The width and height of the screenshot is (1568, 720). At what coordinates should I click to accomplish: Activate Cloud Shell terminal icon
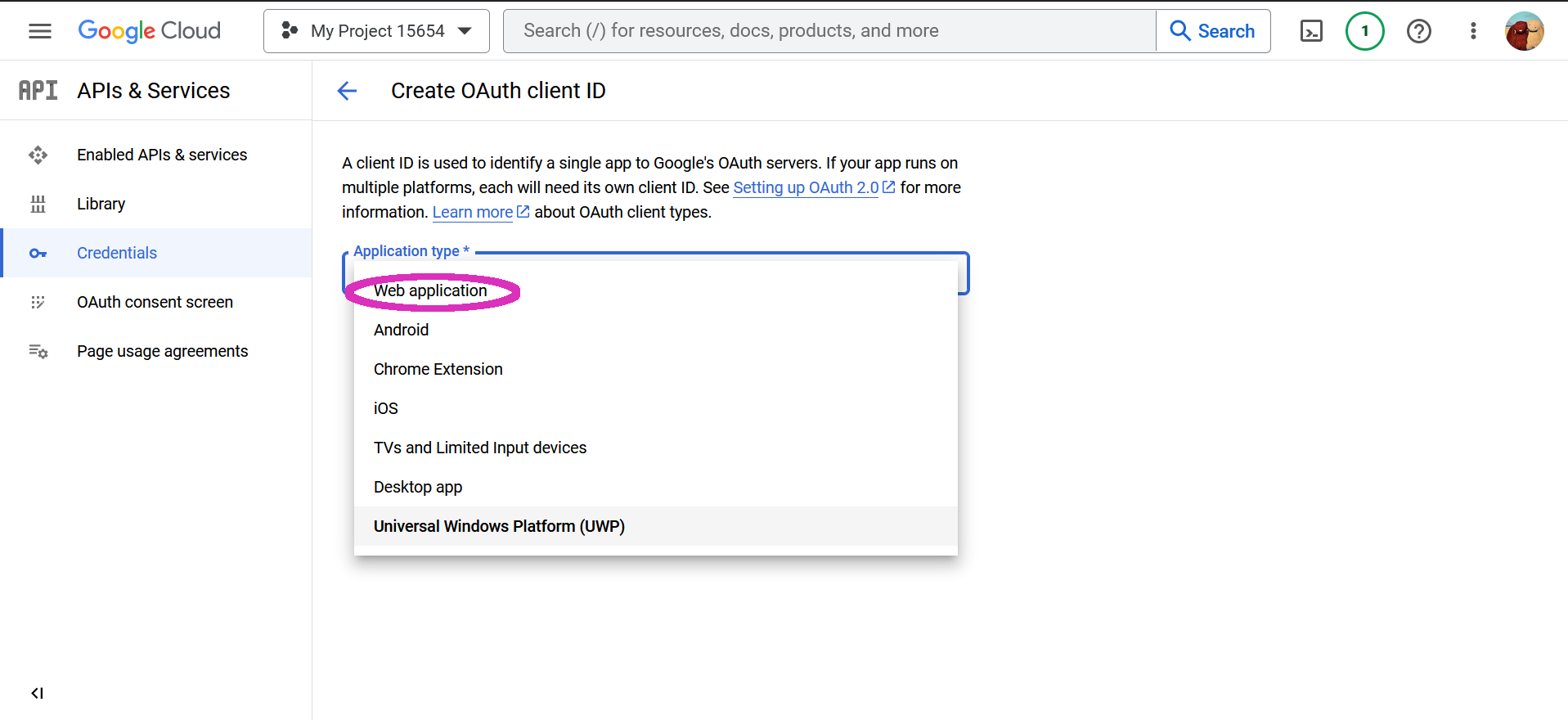point(1311,31)
